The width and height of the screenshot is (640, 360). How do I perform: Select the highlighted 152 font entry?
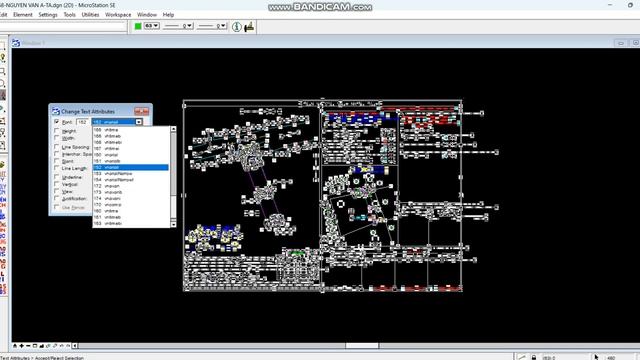[131, 167]
